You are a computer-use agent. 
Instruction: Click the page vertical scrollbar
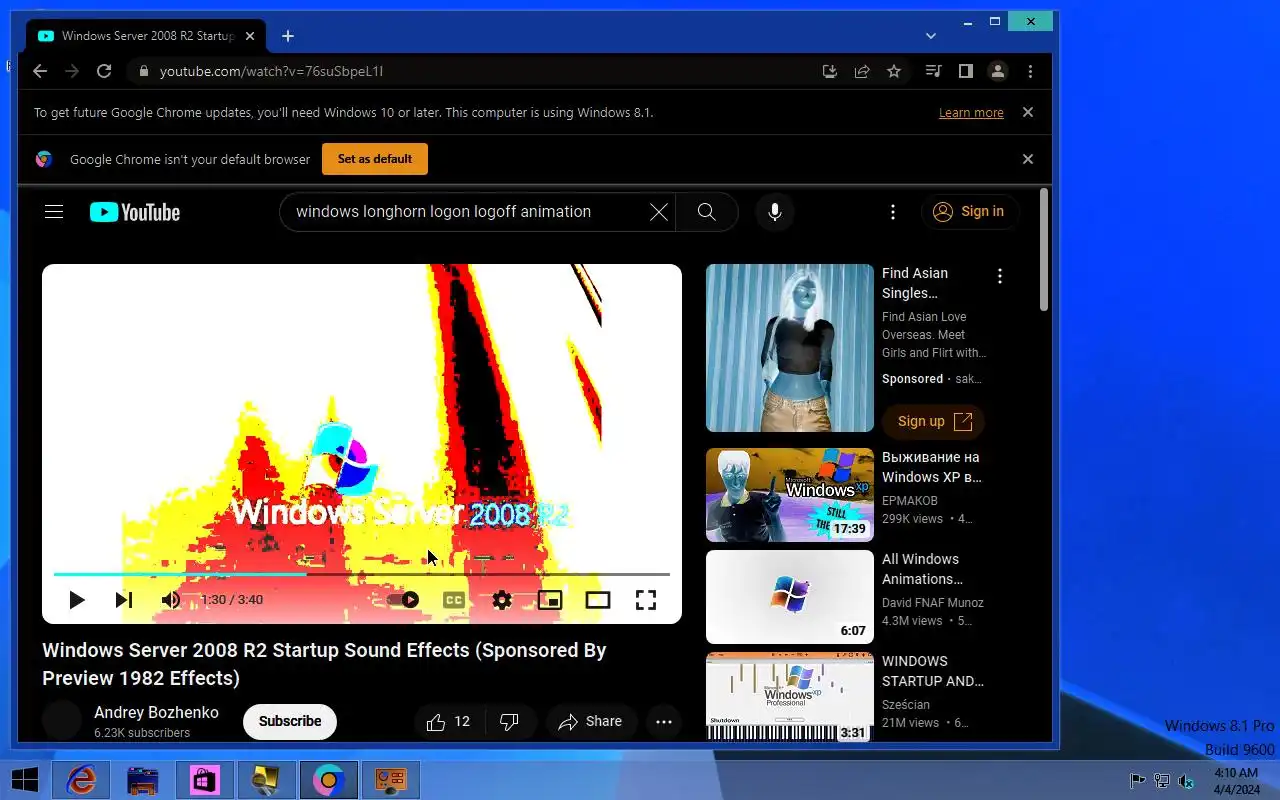(x=1045, y=250)
